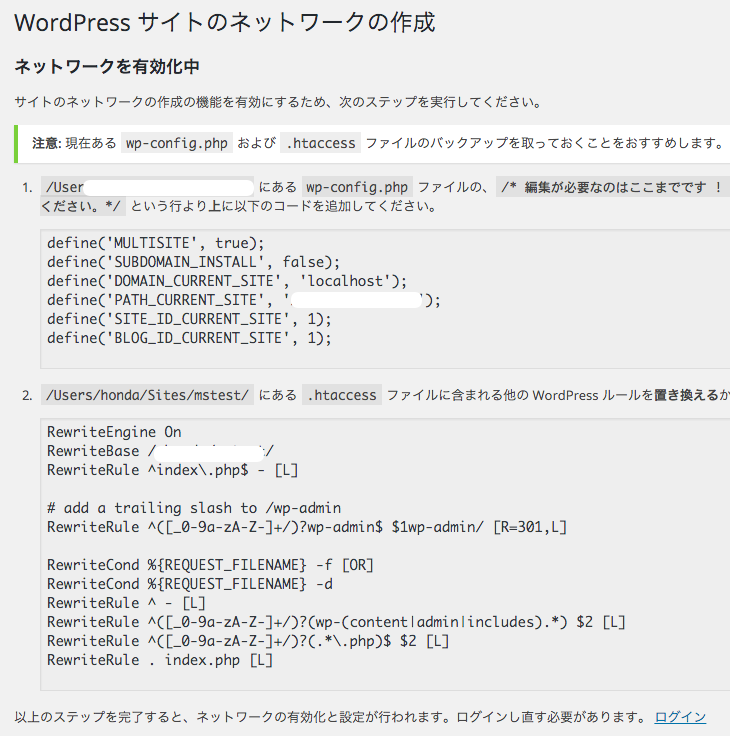Viewport: 730px width, 736px height.
Task: Click the wp-admin R=301 RewriteRule line
Action: pyautogui.click(x=307, y=527)
